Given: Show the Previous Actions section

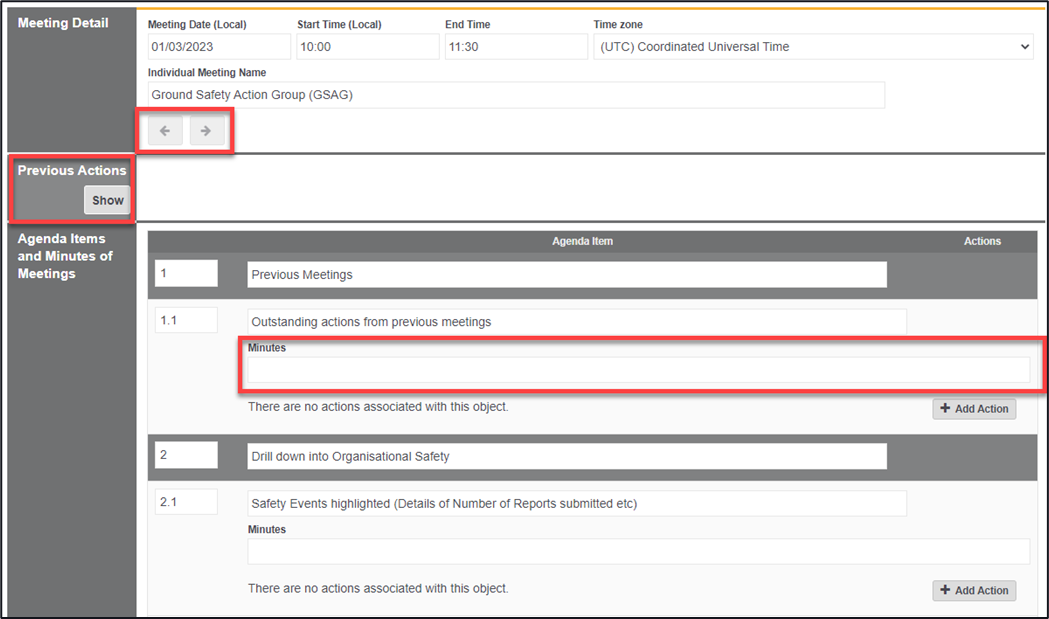Looking at the screenshot, I should click(107, 200).
